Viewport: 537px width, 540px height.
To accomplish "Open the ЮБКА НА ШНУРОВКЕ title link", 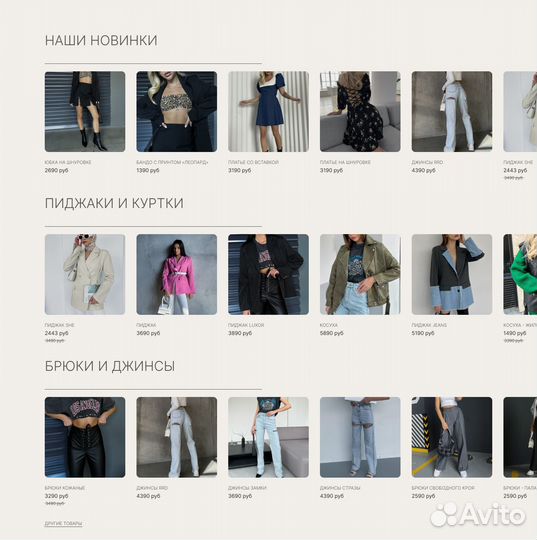I will [x=68, y=162].
